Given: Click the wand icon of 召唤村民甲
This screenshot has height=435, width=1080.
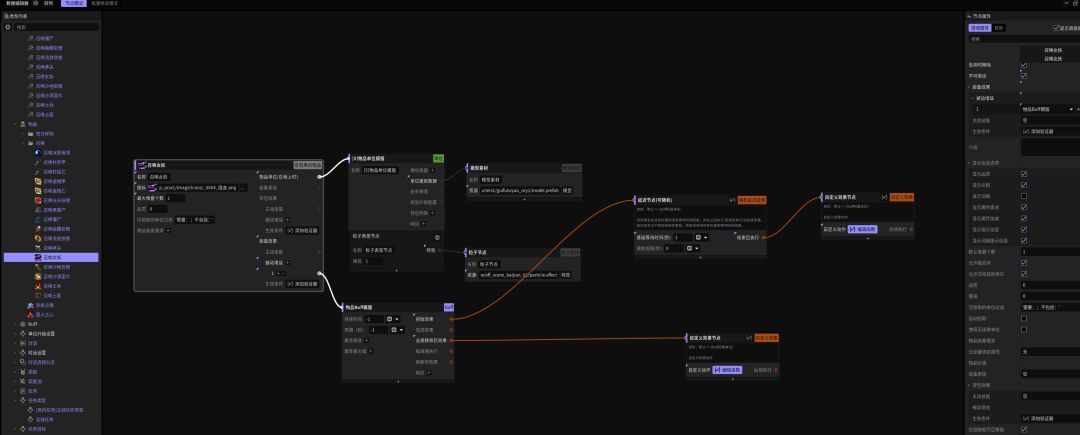Looking at the screenshot, I should (39, 162).
